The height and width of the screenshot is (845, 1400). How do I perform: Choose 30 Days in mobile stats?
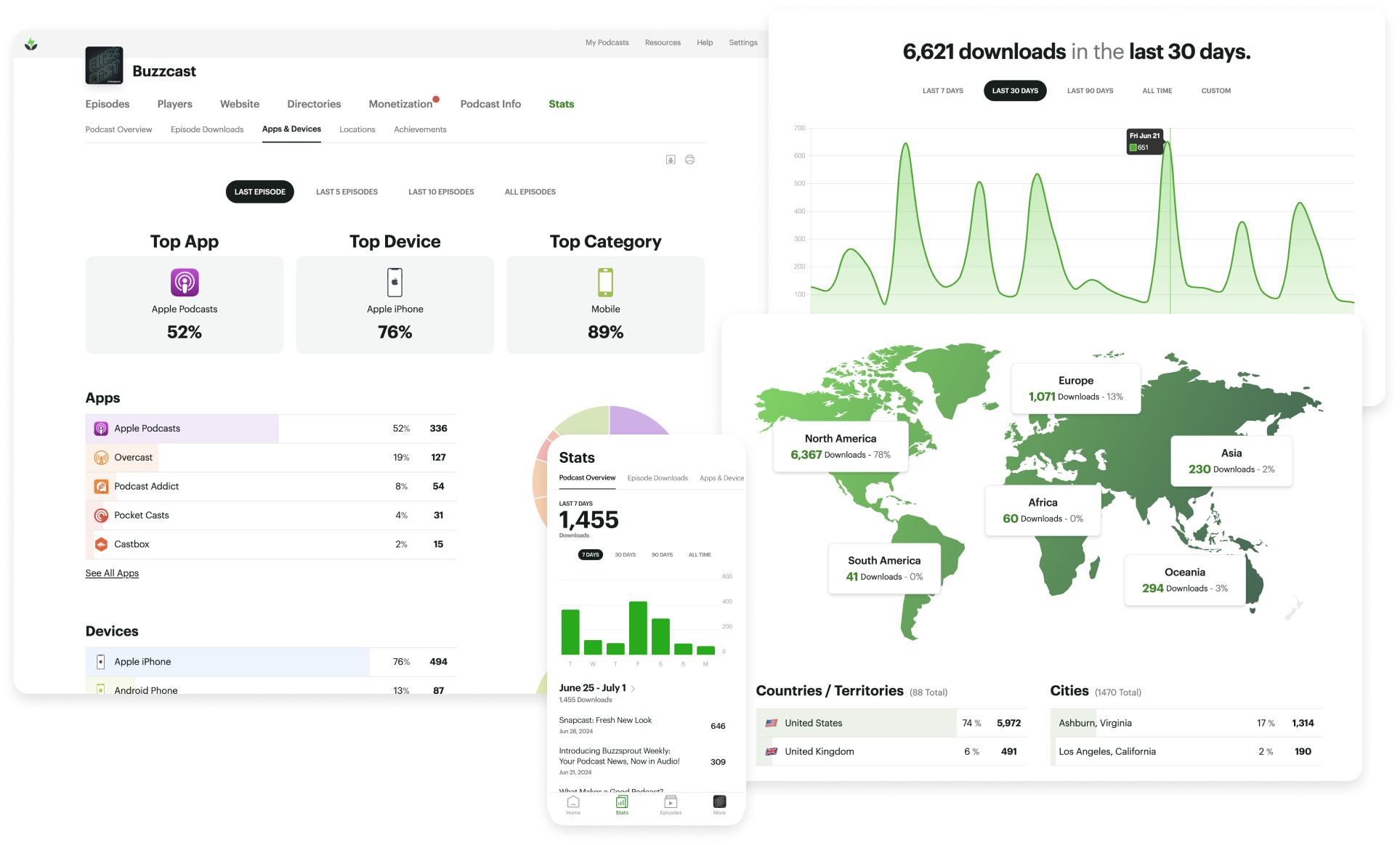(x=625, y=555)
